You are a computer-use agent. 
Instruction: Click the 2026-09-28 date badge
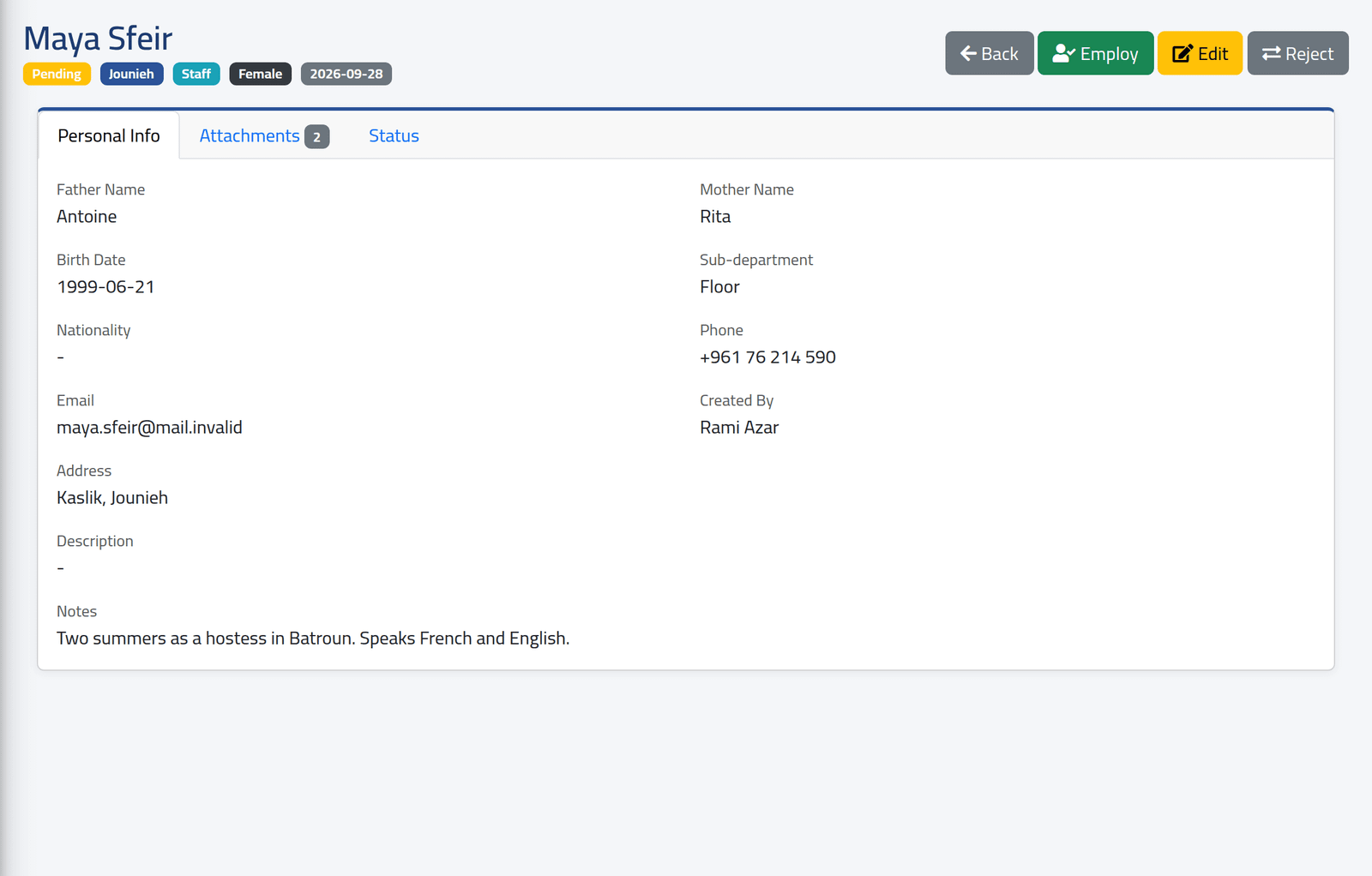346,74
